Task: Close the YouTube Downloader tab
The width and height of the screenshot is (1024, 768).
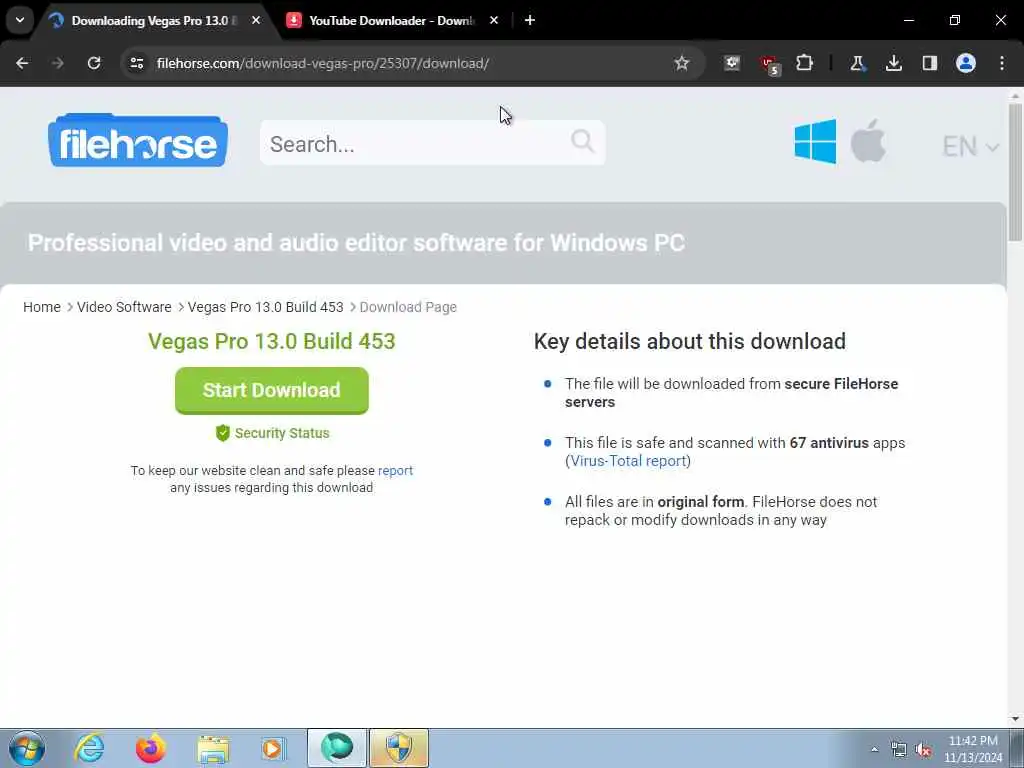Action: coord(494,20)
